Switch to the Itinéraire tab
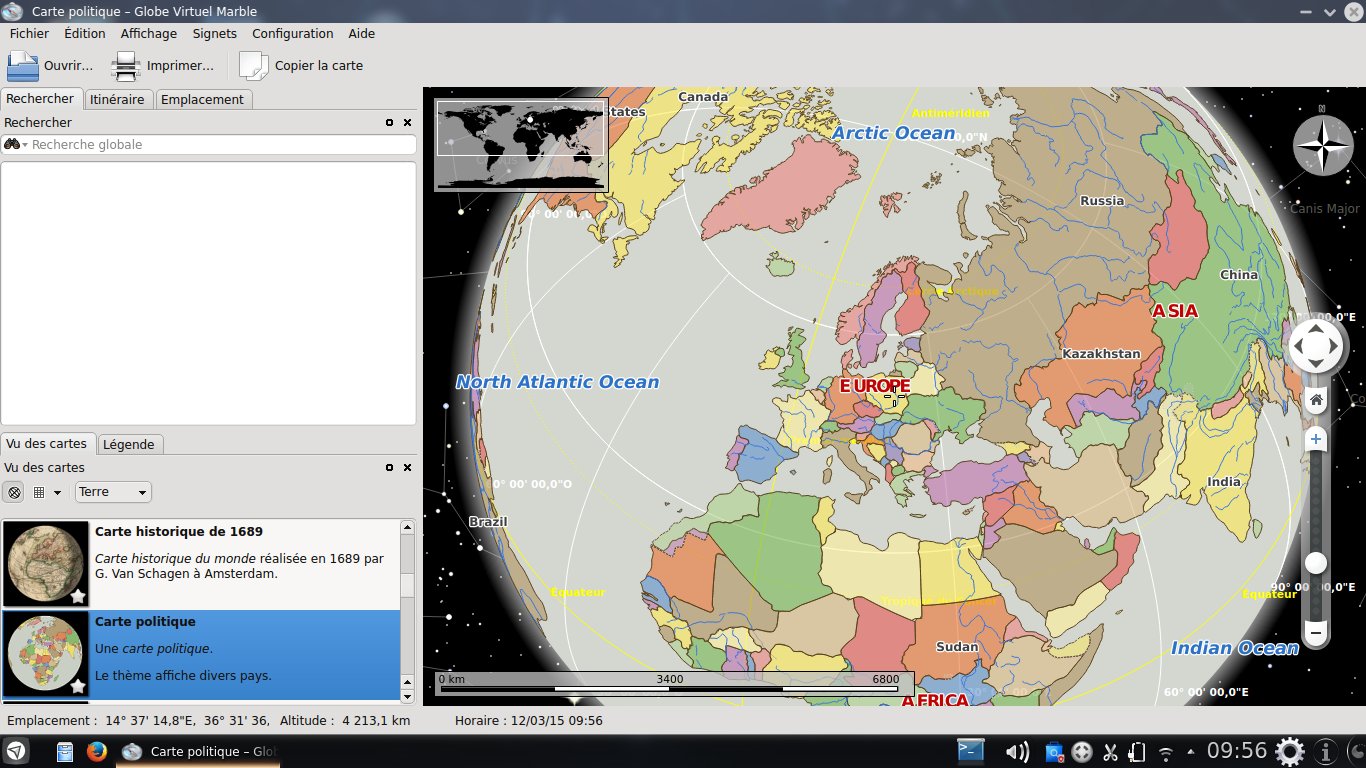 pyautogui.click(x=117, y=99)
